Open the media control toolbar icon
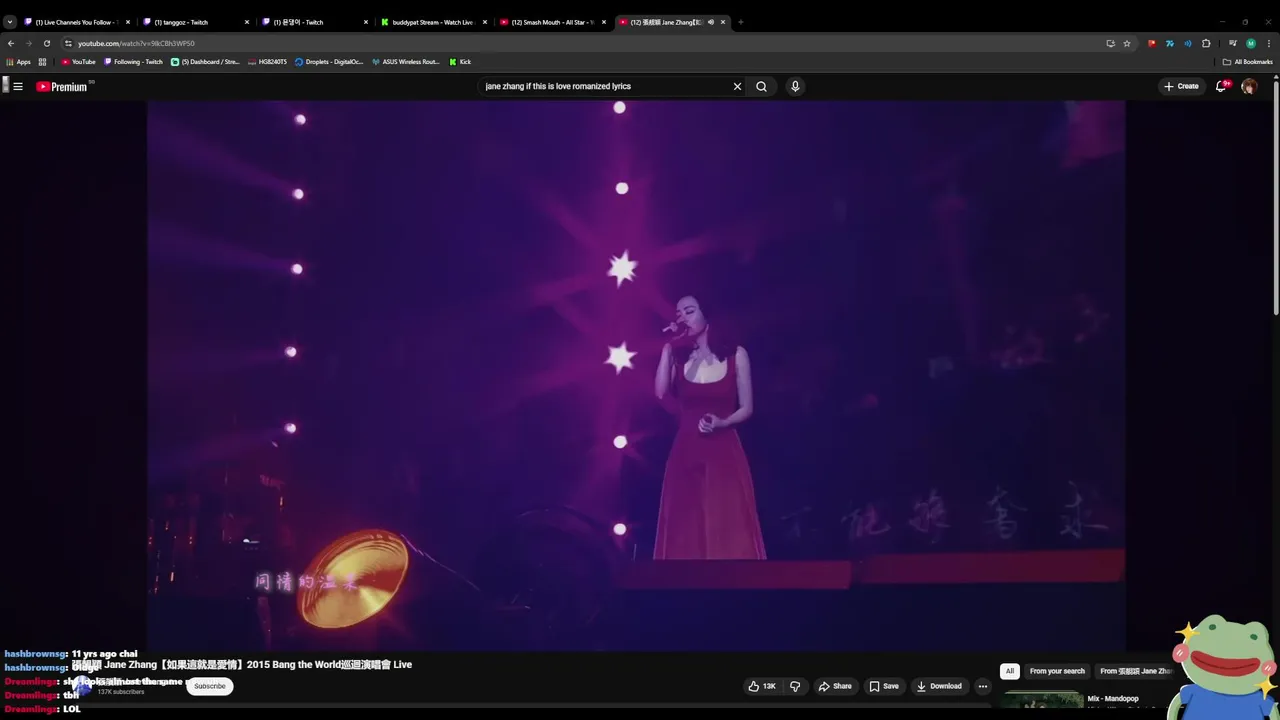The image size is (1280, 720). pyautogui.click(x=1232, y=43)
